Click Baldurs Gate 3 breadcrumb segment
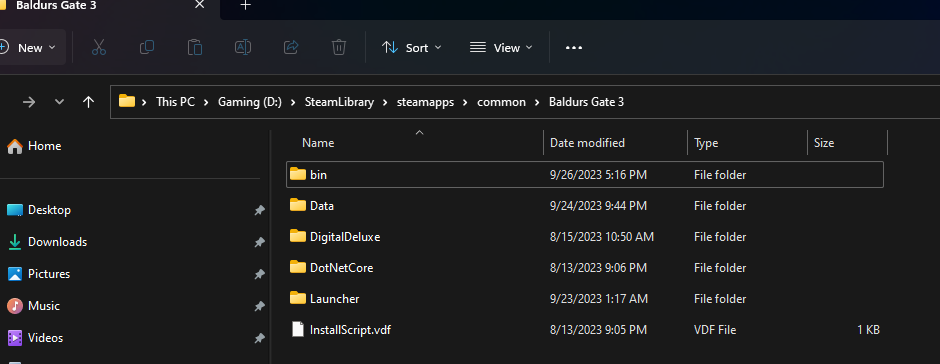The image size is (940, 364). pyautogui.click(x=586, y=102)
